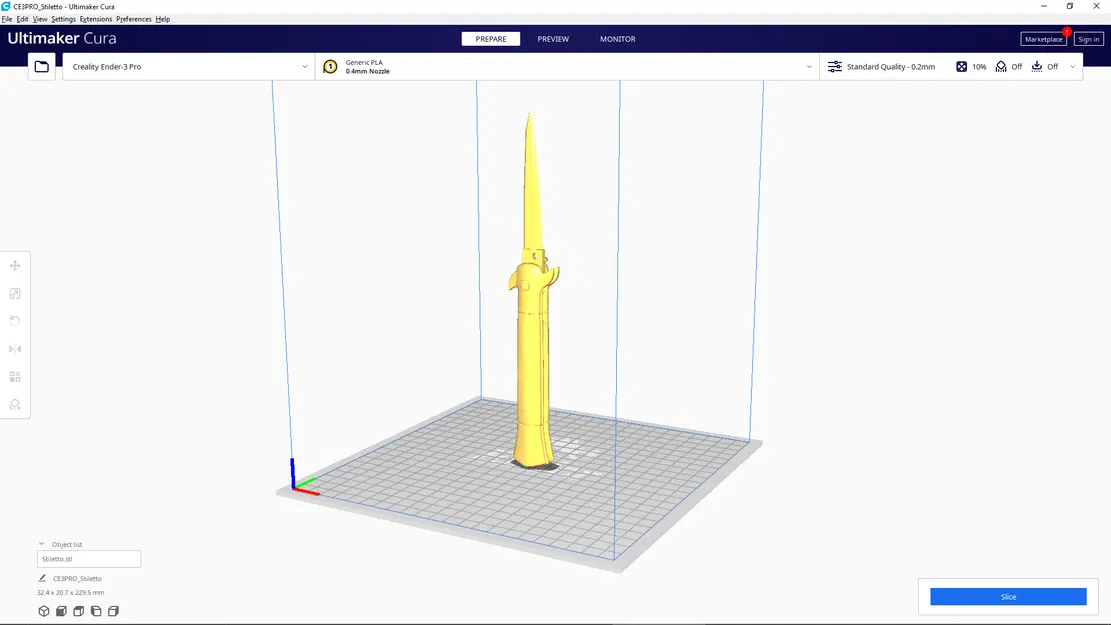Select the Move tool
Image resolution: width=1111 pixels, height=625 pixels.
tap(14, 265)
